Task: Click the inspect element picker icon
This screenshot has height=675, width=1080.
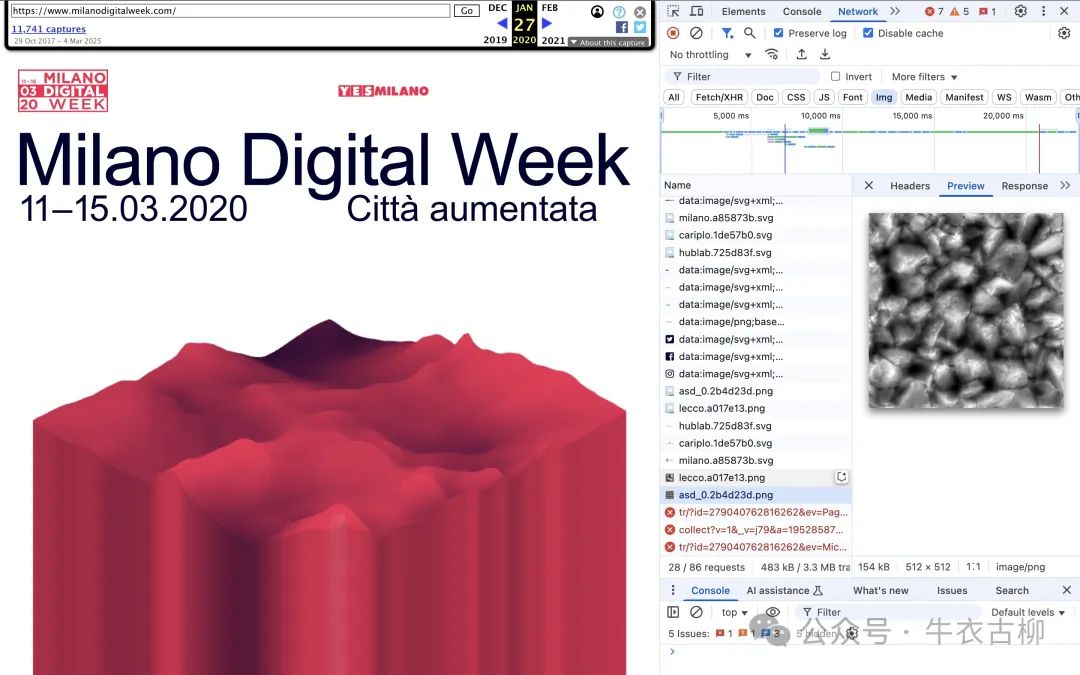Action: 673,11
